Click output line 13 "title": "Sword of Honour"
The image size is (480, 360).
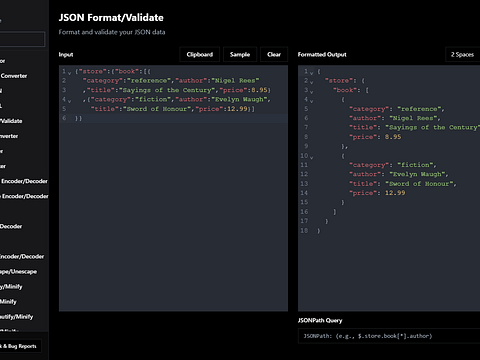[403, 184]
